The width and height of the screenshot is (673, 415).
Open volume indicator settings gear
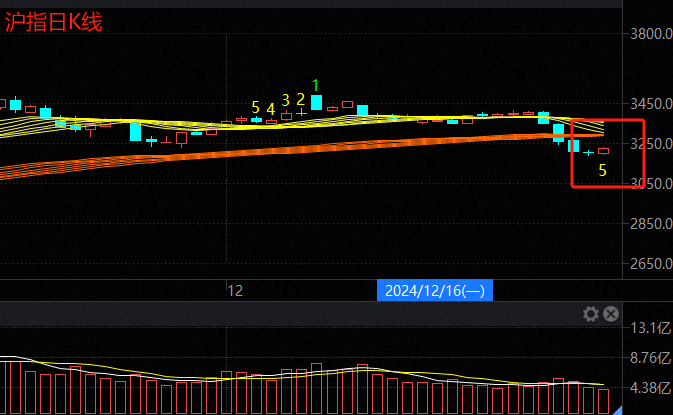click(591, 314)
